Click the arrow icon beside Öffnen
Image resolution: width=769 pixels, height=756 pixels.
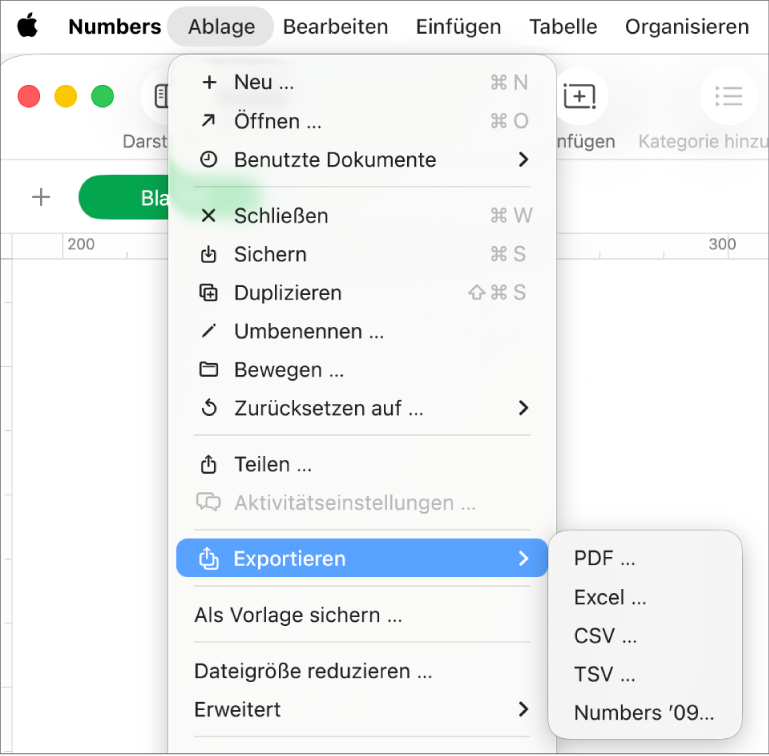click(x=208, y=121)
